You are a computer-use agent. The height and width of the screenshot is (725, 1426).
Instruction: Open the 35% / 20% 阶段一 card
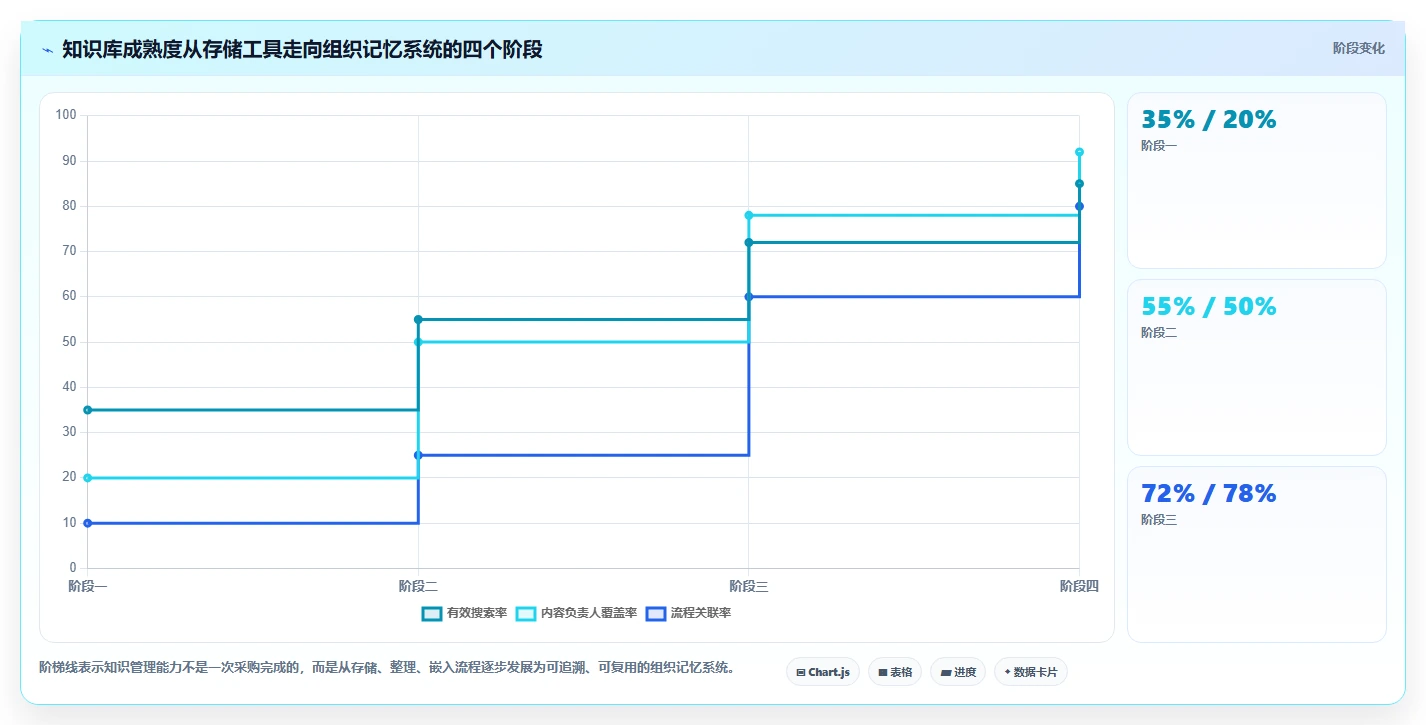(1257, 181)
